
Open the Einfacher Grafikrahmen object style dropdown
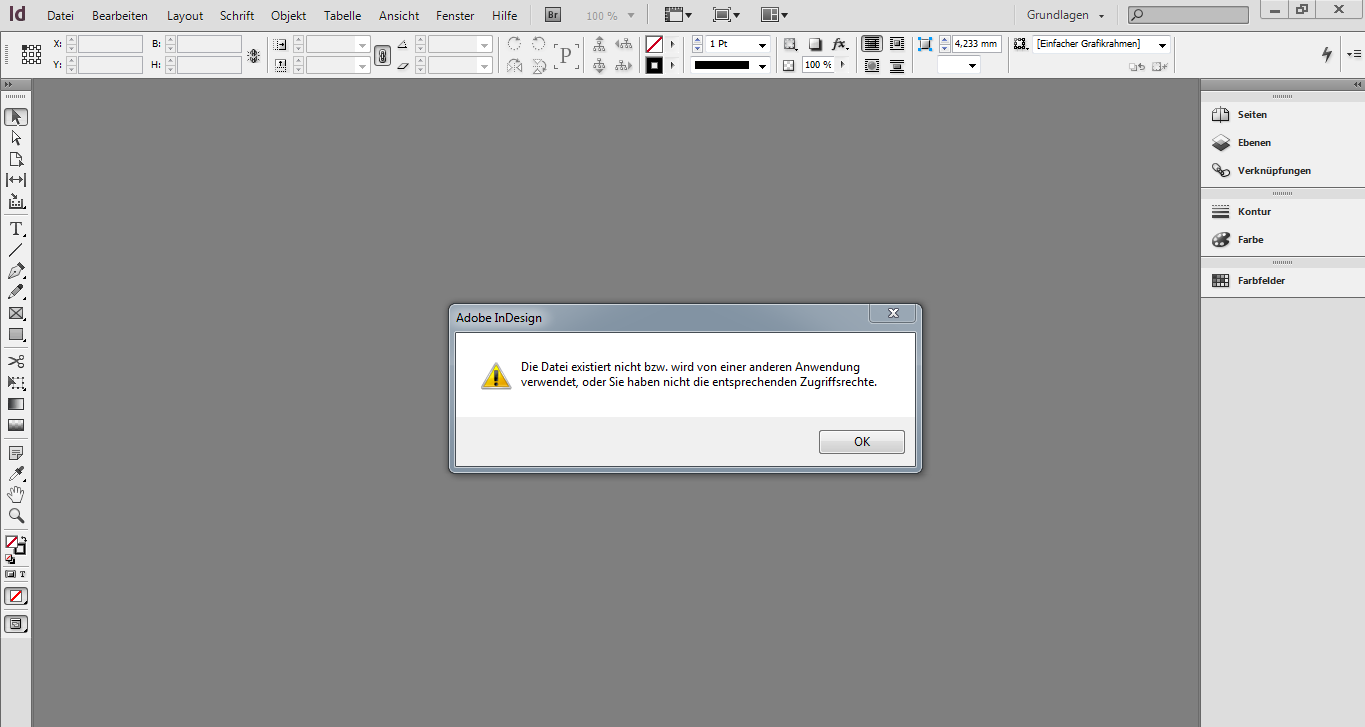tap(1162, 45)
